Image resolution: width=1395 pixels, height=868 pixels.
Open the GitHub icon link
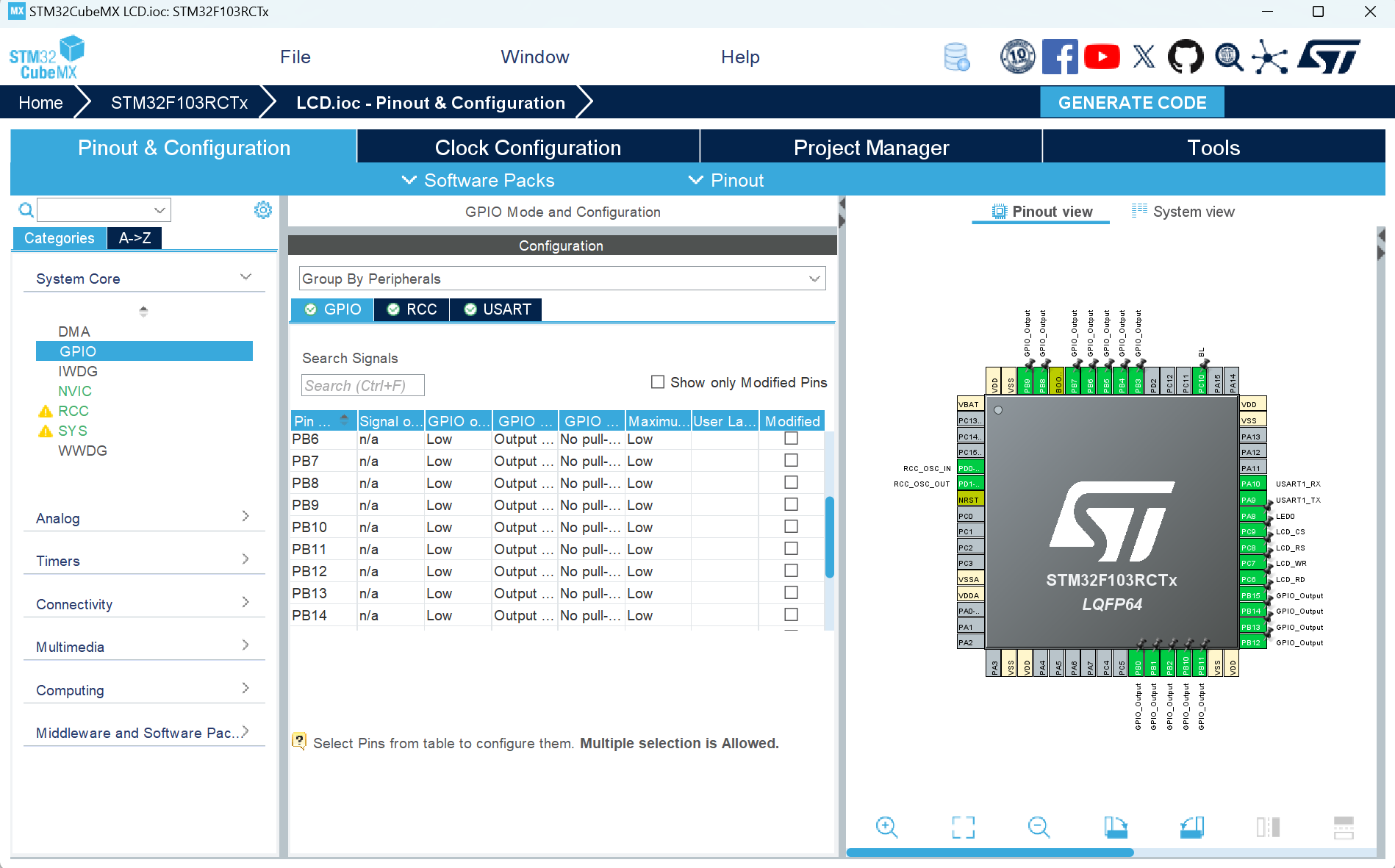pos(1186,57)
